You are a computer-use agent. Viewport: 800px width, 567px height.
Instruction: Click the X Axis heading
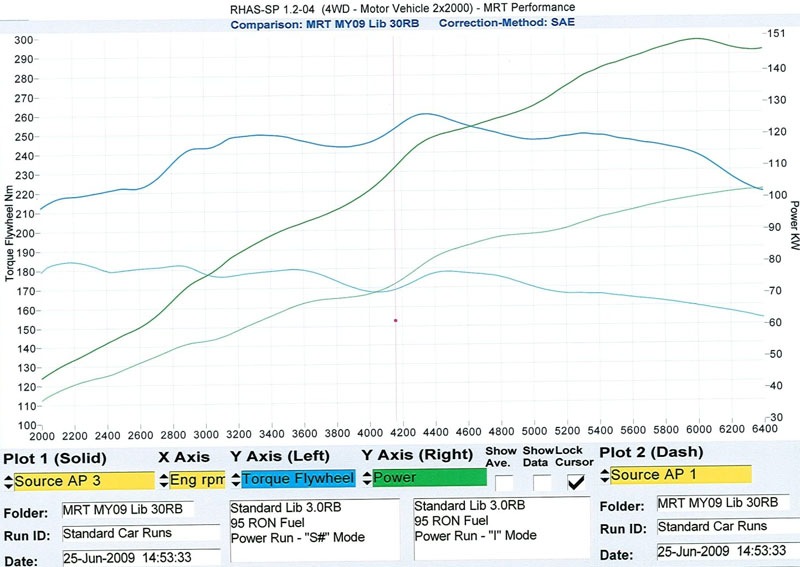184,457
